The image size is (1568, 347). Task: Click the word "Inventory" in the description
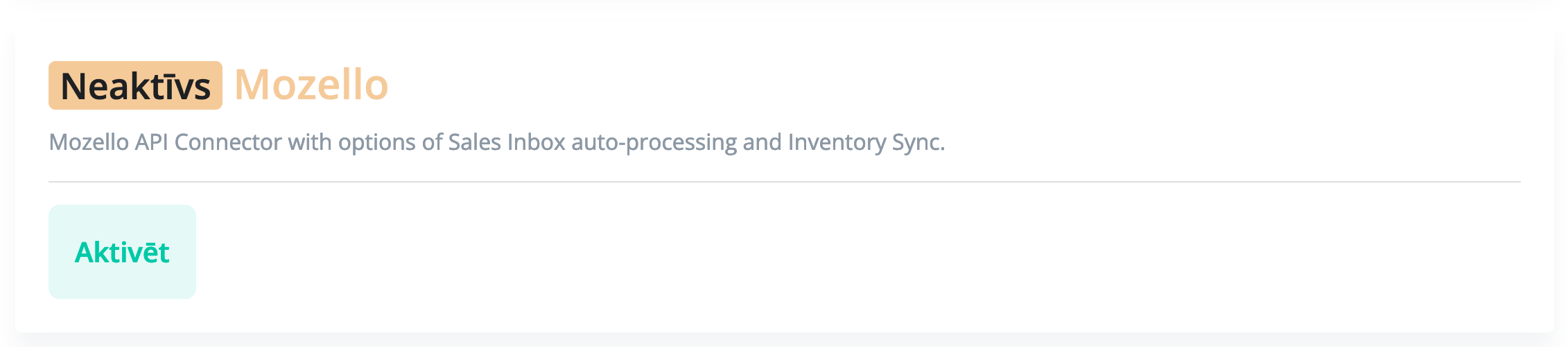click(836, 142)
